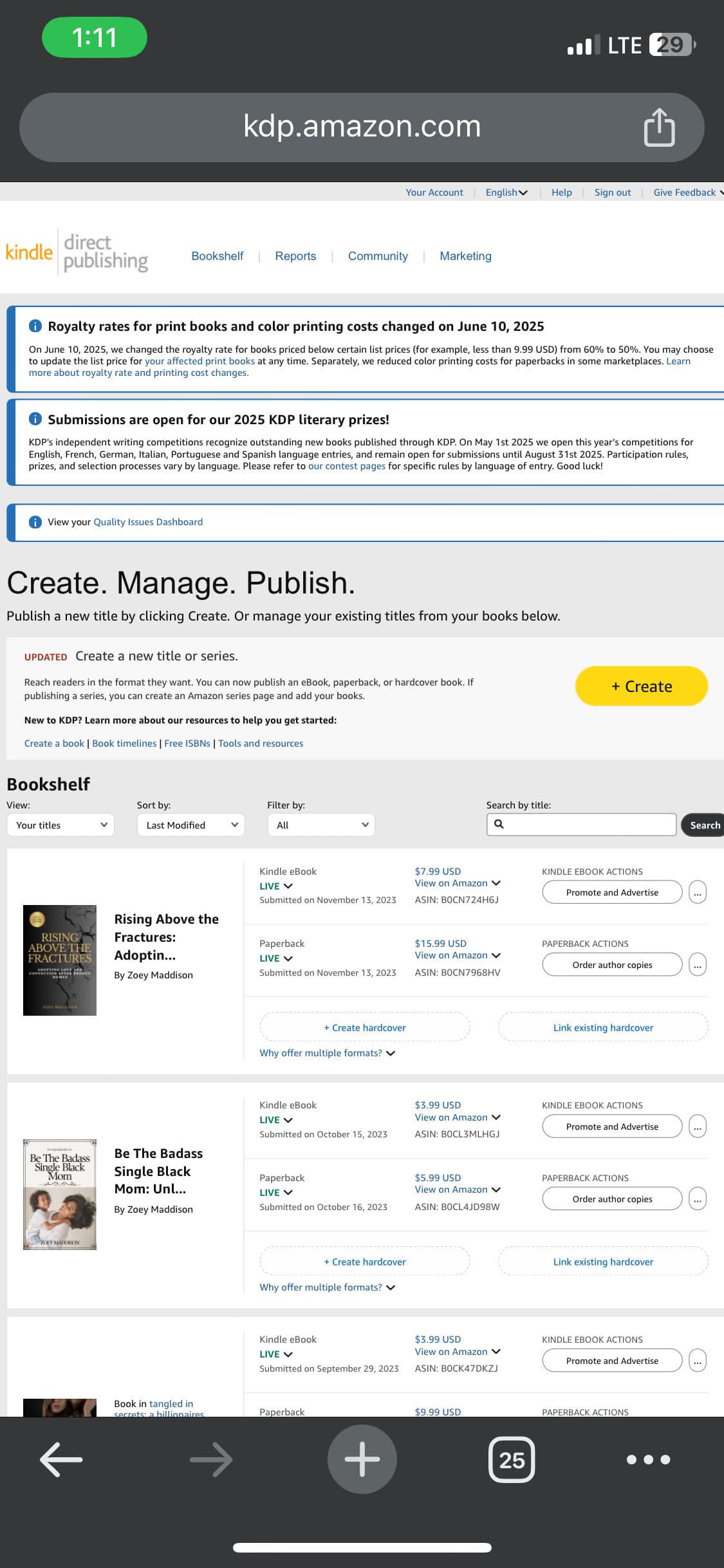
Task: Click the yellow + Create button
Action: pos(642,686)
